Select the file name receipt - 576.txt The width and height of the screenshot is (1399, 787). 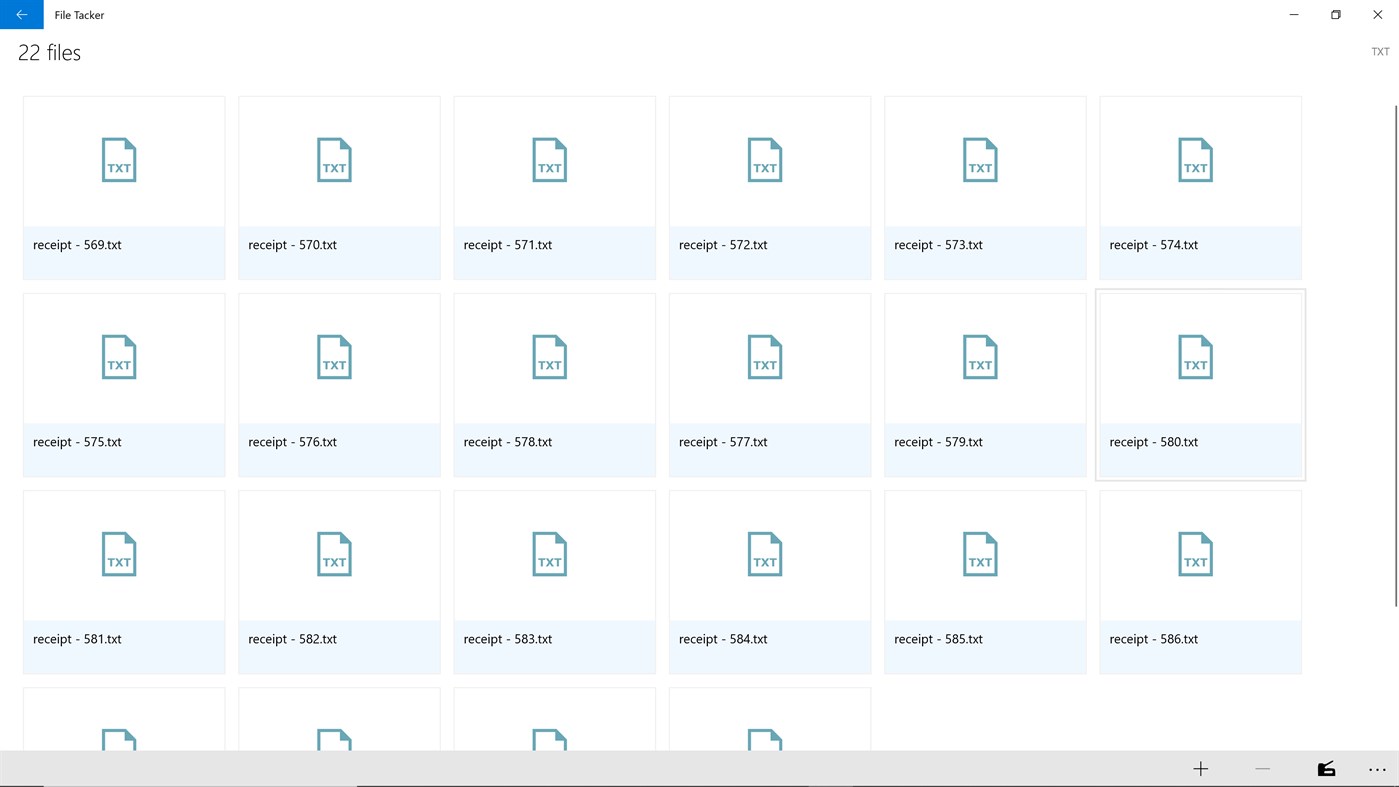pos(292,442)
